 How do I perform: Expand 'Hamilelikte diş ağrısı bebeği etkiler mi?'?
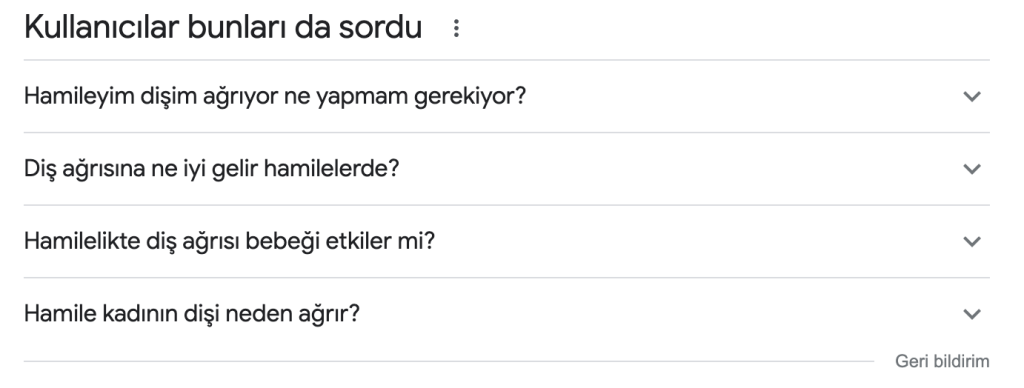coord(507,242)
